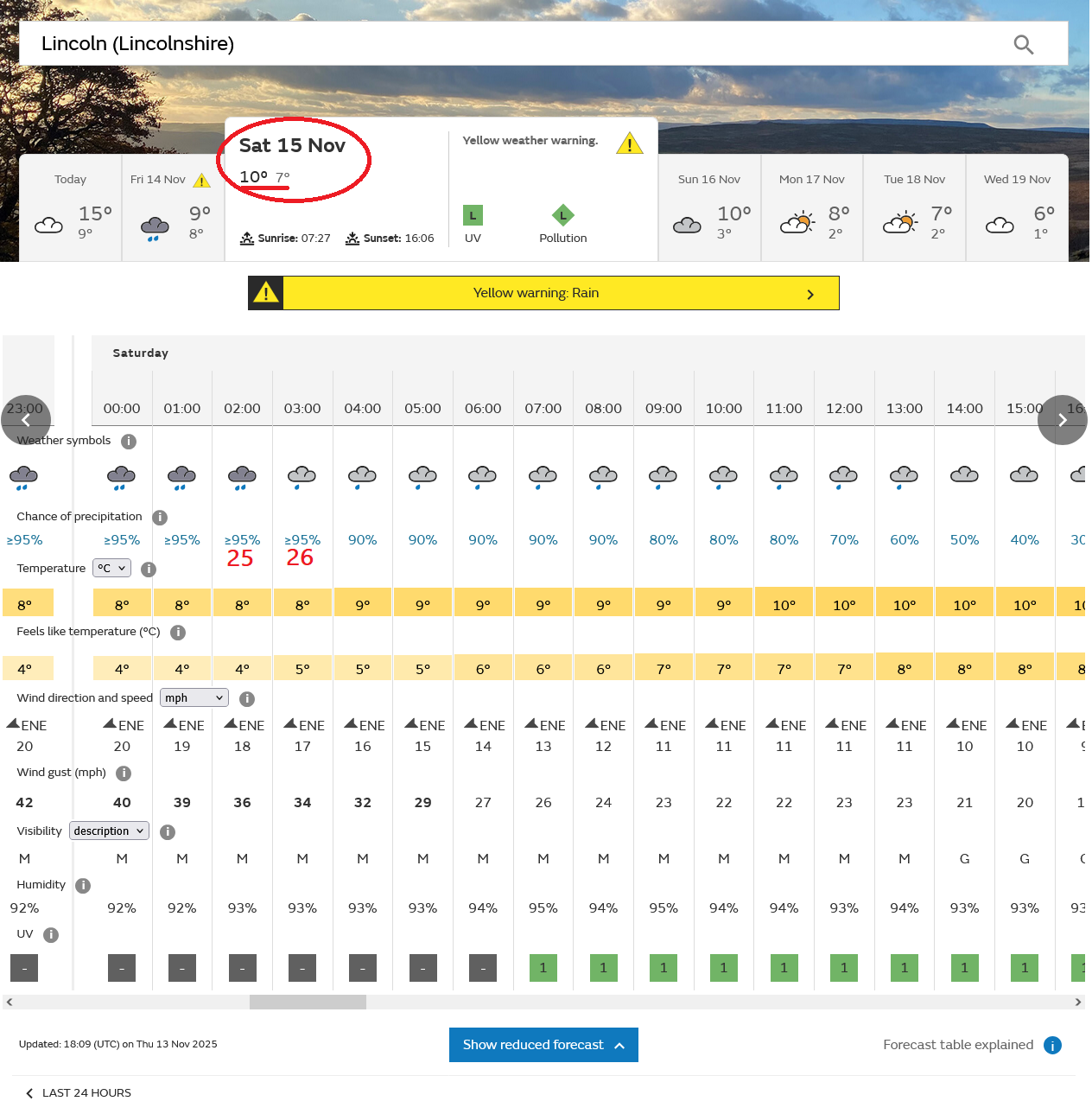Screen dimensions: 1092x1114
Task: Open the wind speed mph dropdown
Action: [x=194, y=698]
